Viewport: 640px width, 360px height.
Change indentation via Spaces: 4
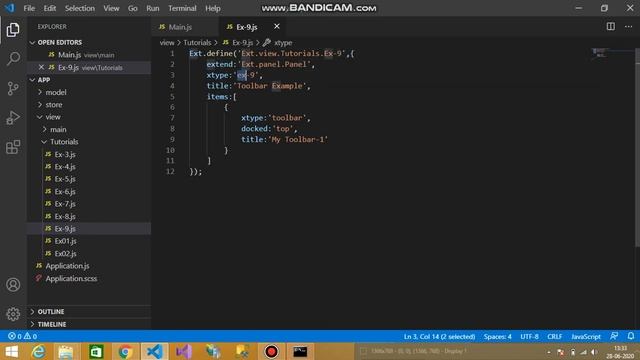tap(497, 336)
